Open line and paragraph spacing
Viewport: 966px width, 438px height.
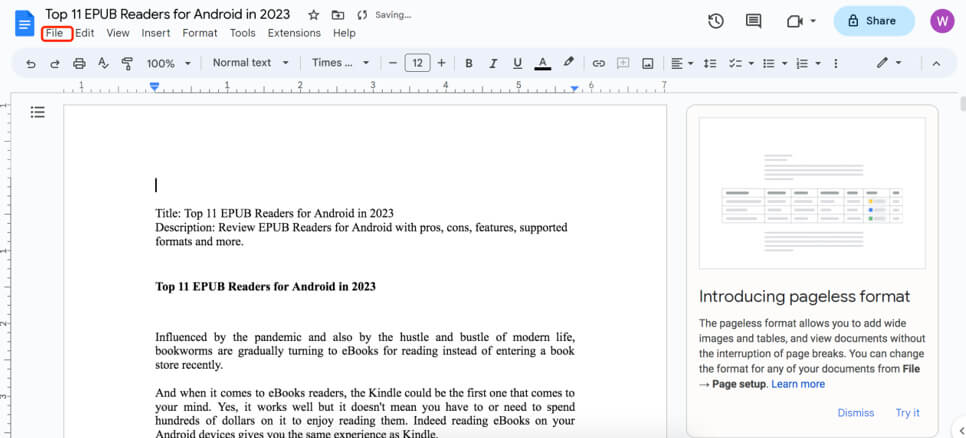pos(710,63)
